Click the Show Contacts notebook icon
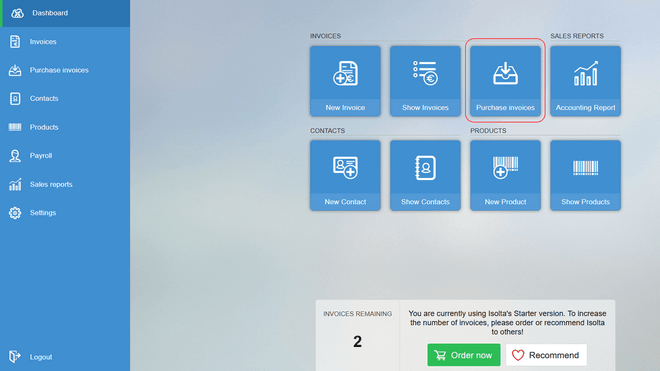The height and width of the screenshot is (371, 660). click(425, 168)
